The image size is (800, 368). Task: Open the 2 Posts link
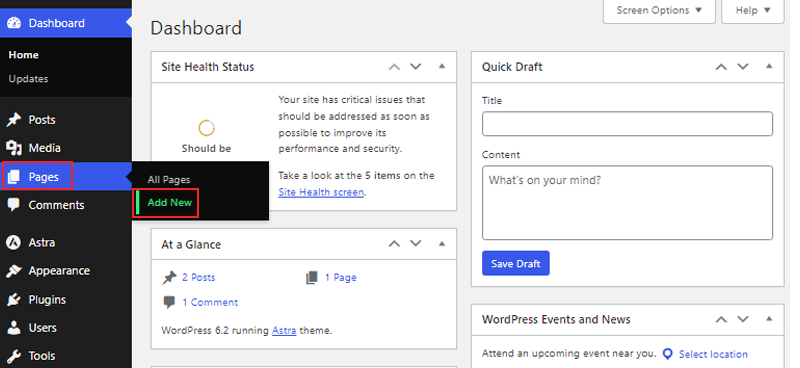coord(198,278)
